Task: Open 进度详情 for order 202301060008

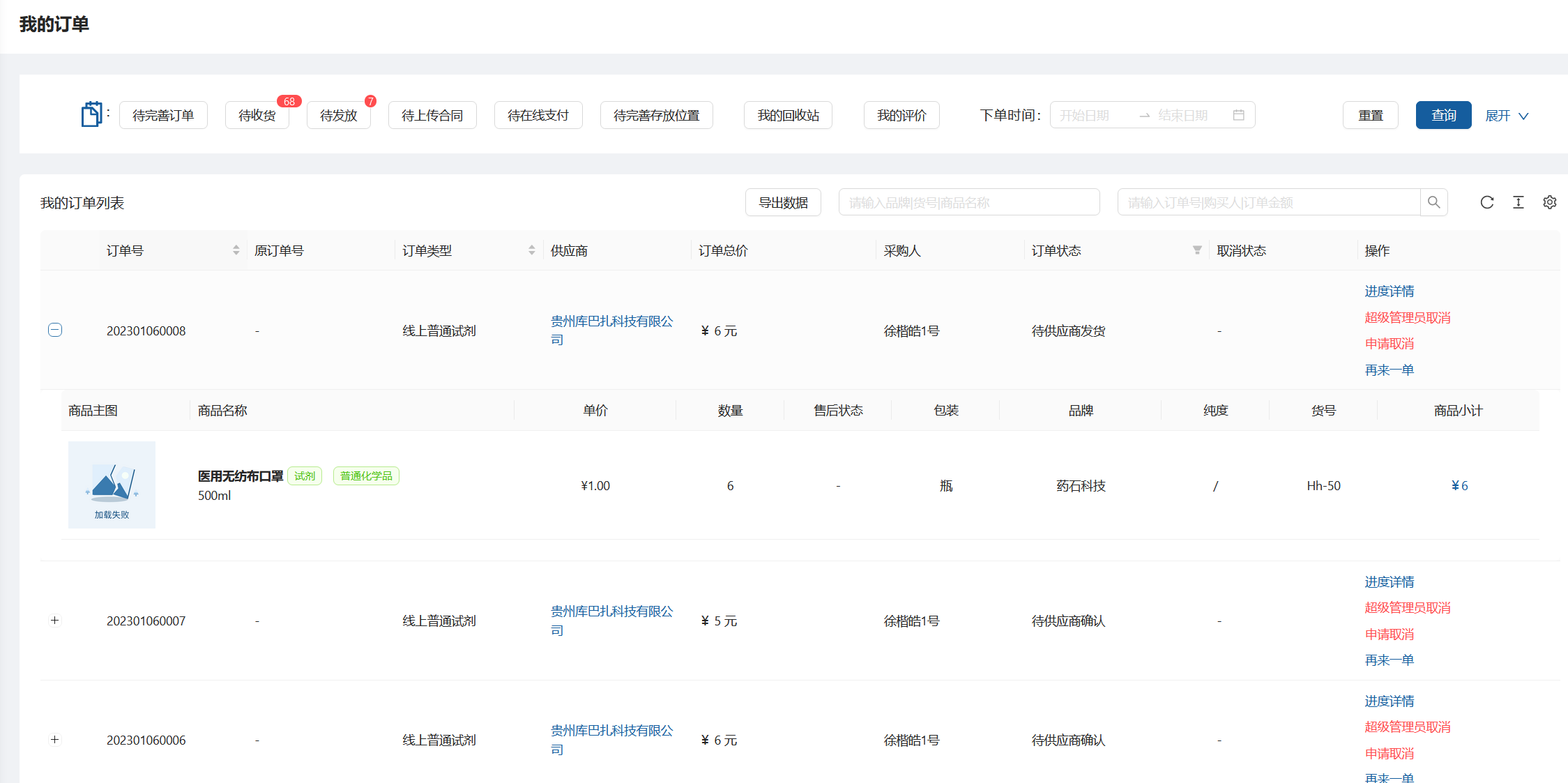Action: tap(1390, 291)
